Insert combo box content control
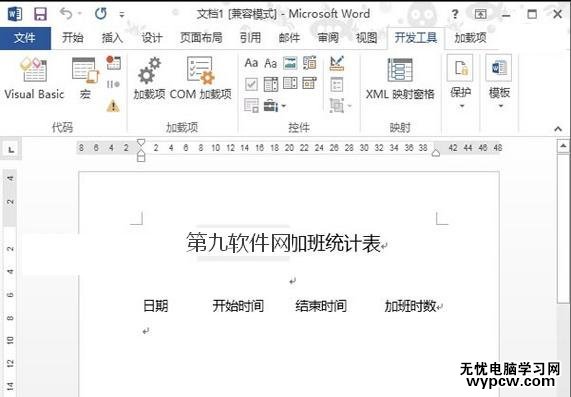571x397 pixels. 271,84
